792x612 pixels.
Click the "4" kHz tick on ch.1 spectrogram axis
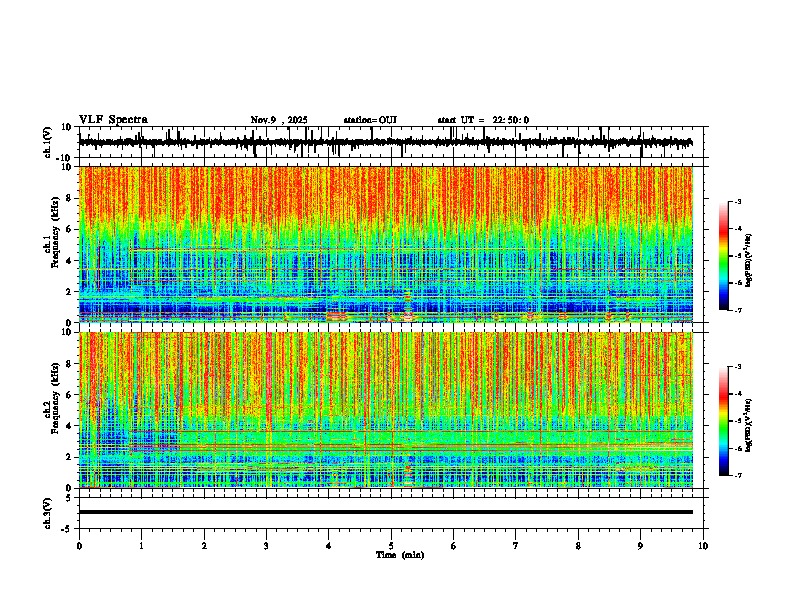[x=70, y=261]
